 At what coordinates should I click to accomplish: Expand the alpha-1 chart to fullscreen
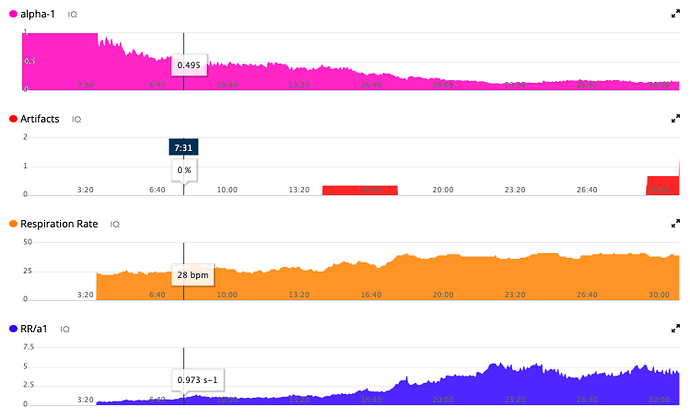pyautogui.click(x=675, y=14)
